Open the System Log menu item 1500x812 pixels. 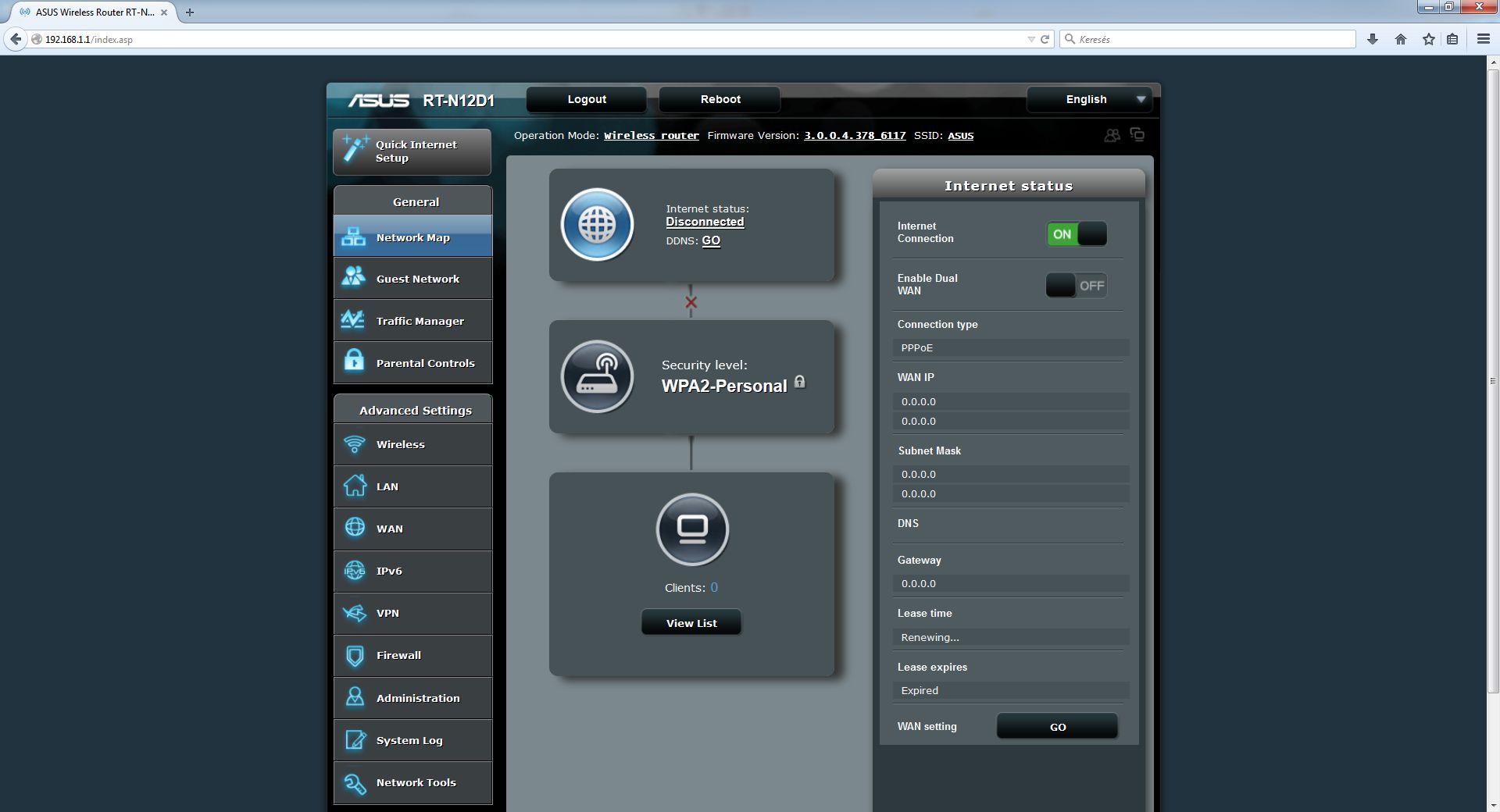pos(413,740)
